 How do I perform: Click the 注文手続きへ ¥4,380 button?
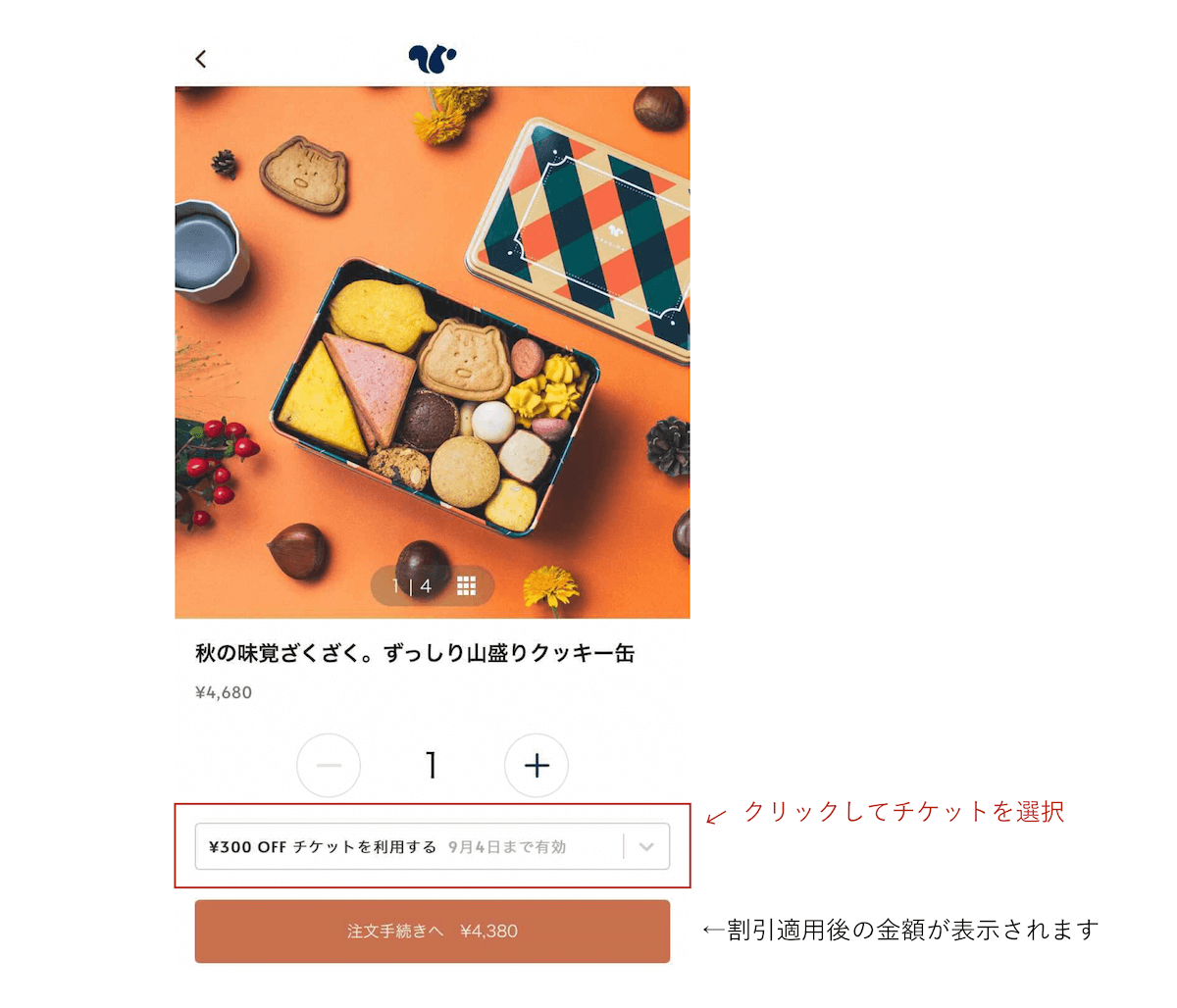click(x=433, y=931)
